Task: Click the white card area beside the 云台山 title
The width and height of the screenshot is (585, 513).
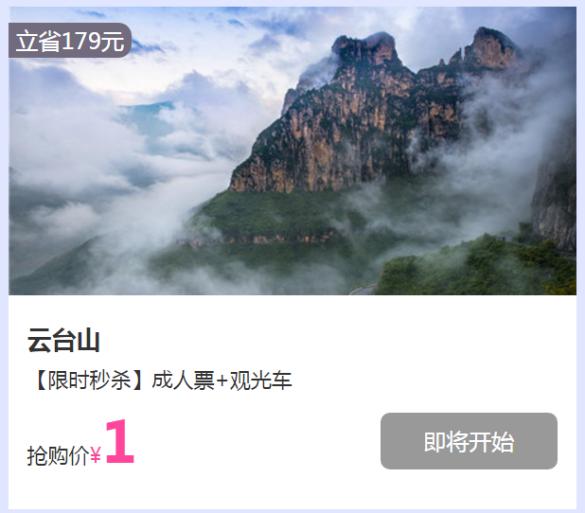Action: [x=336, y=340]
